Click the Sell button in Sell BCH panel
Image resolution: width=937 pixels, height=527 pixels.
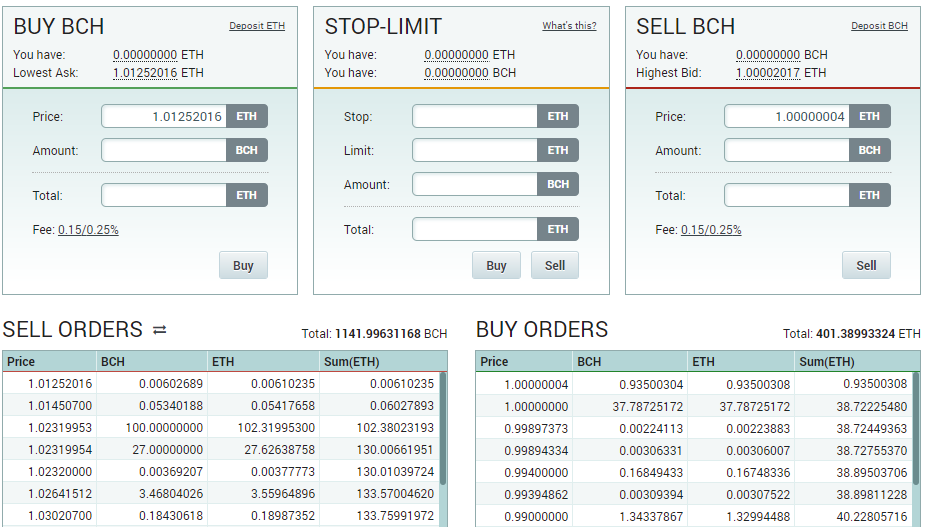pos(866,265)
